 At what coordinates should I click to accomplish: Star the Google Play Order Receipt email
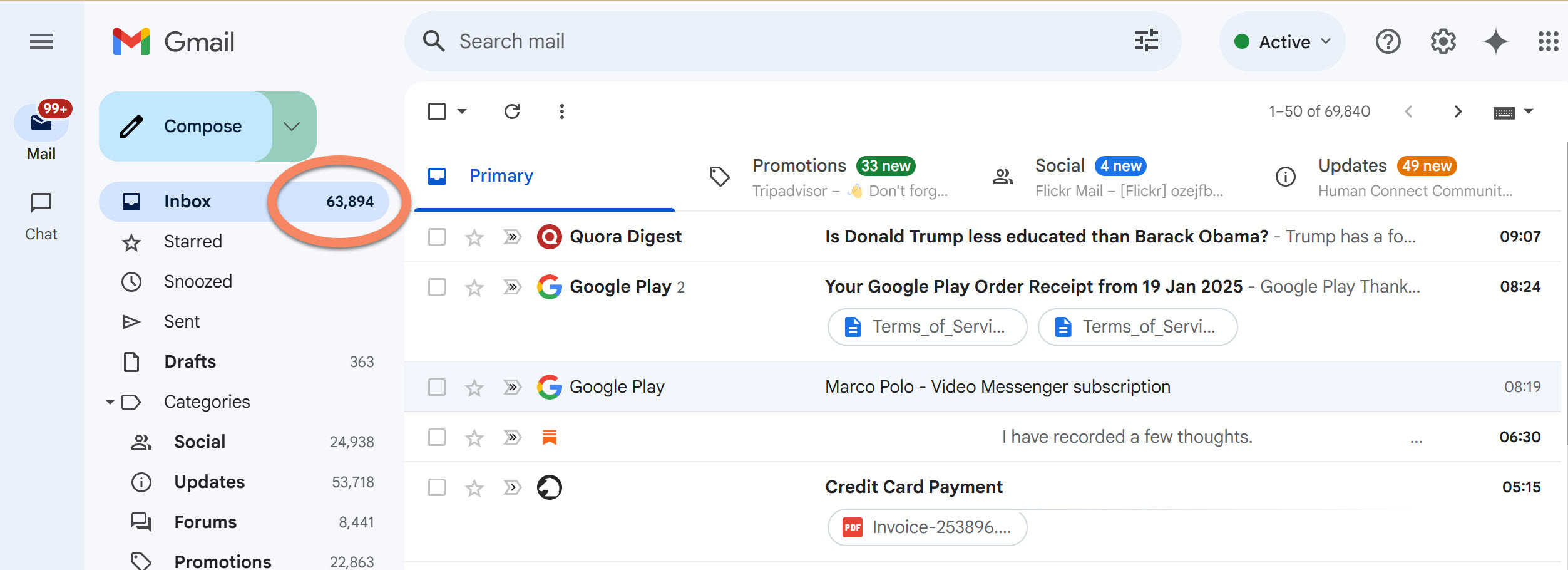click(474, 287)
